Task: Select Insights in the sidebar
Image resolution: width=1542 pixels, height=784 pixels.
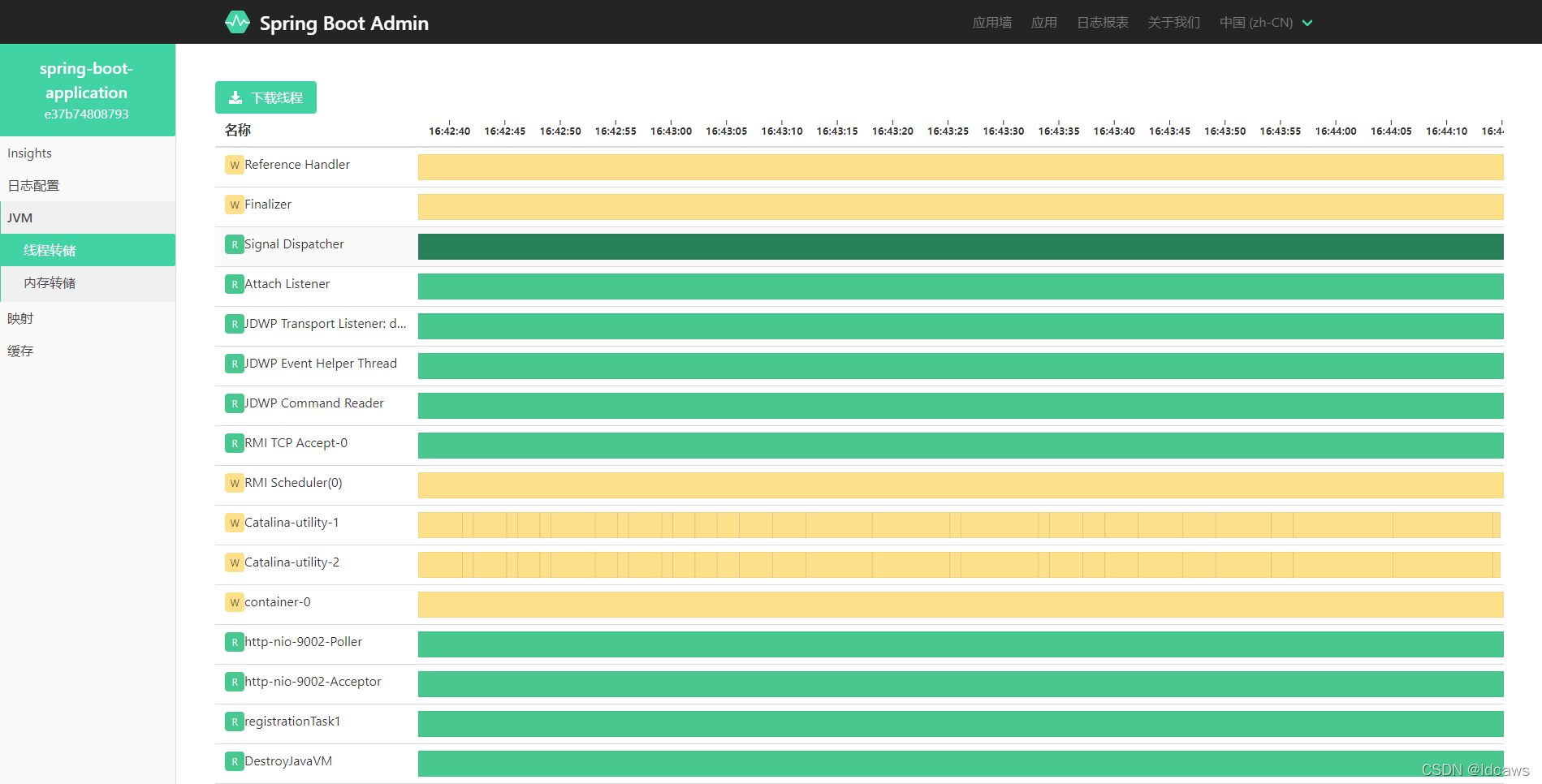Action: 88,153
